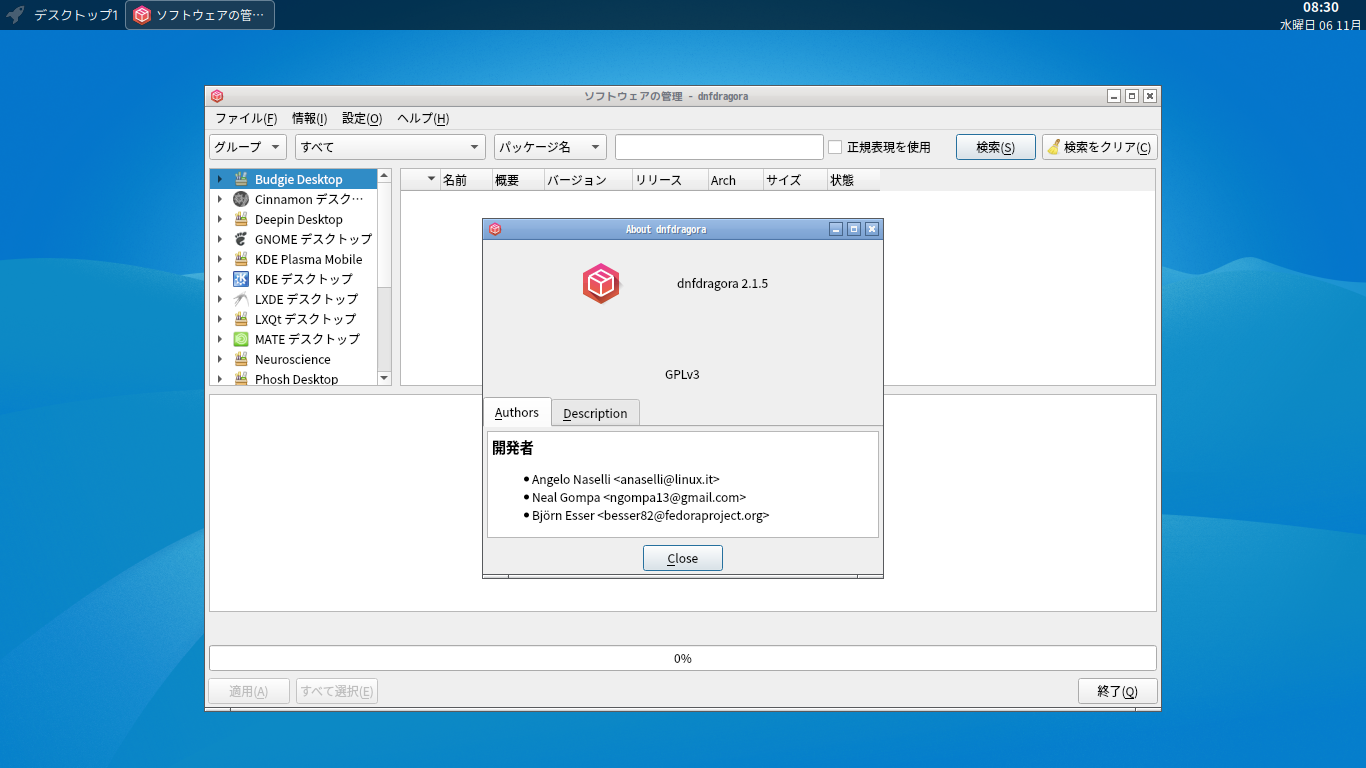
Task: Click the 検索 search button
Action: point(995,147)
